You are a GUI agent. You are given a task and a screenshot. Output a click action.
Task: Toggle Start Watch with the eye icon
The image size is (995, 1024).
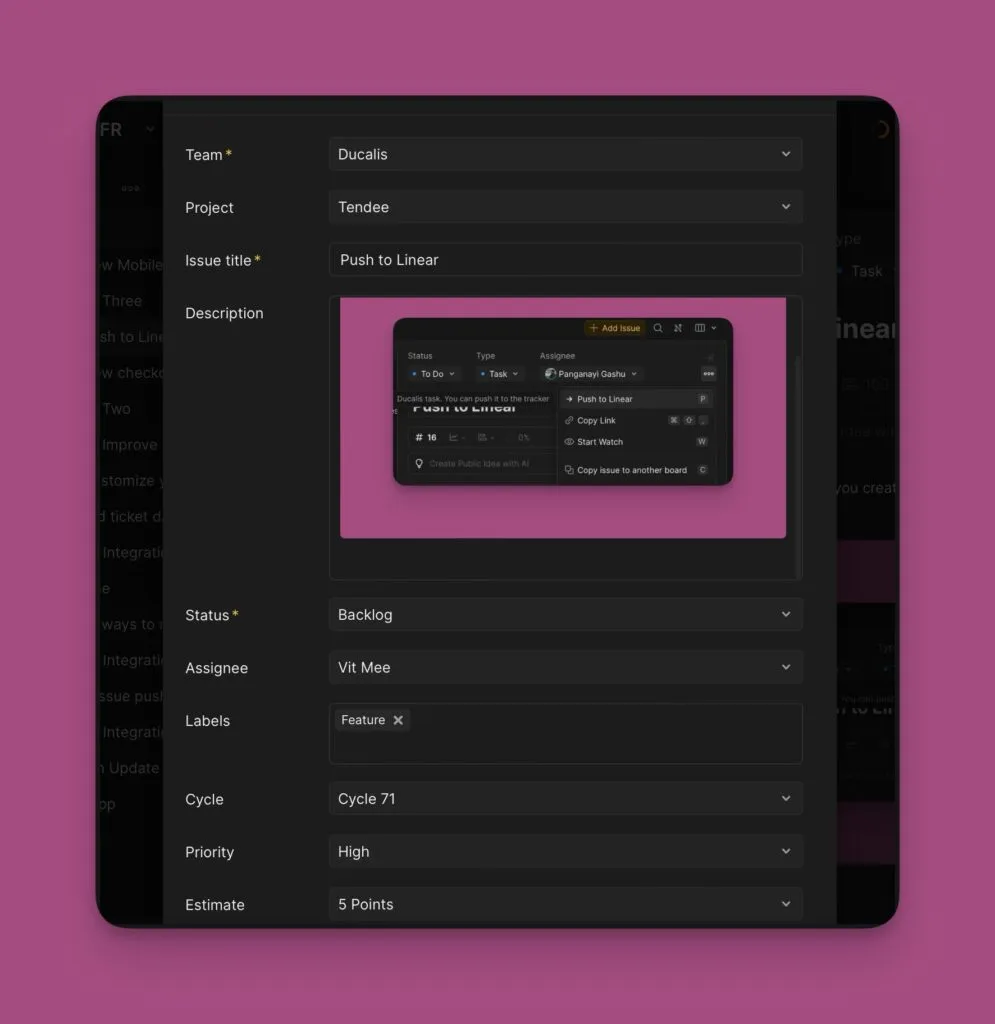click(568, 442)
